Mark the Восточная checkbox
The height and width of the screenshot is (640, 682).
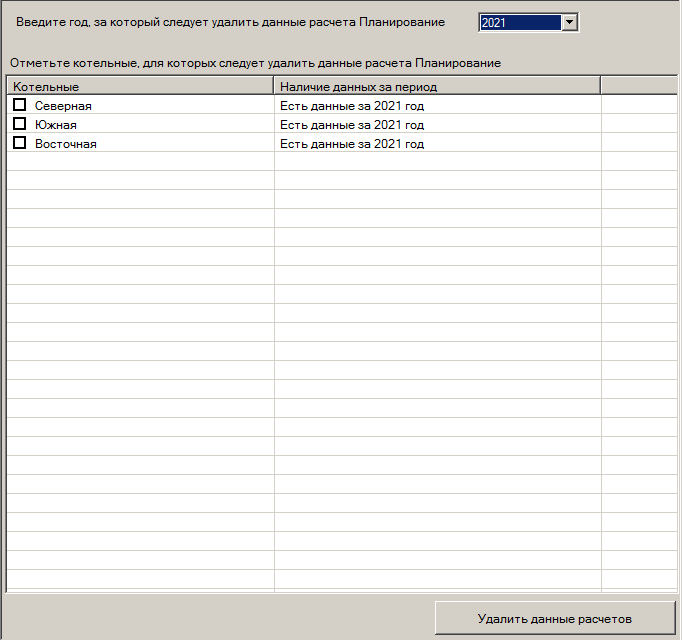(19, 143)
